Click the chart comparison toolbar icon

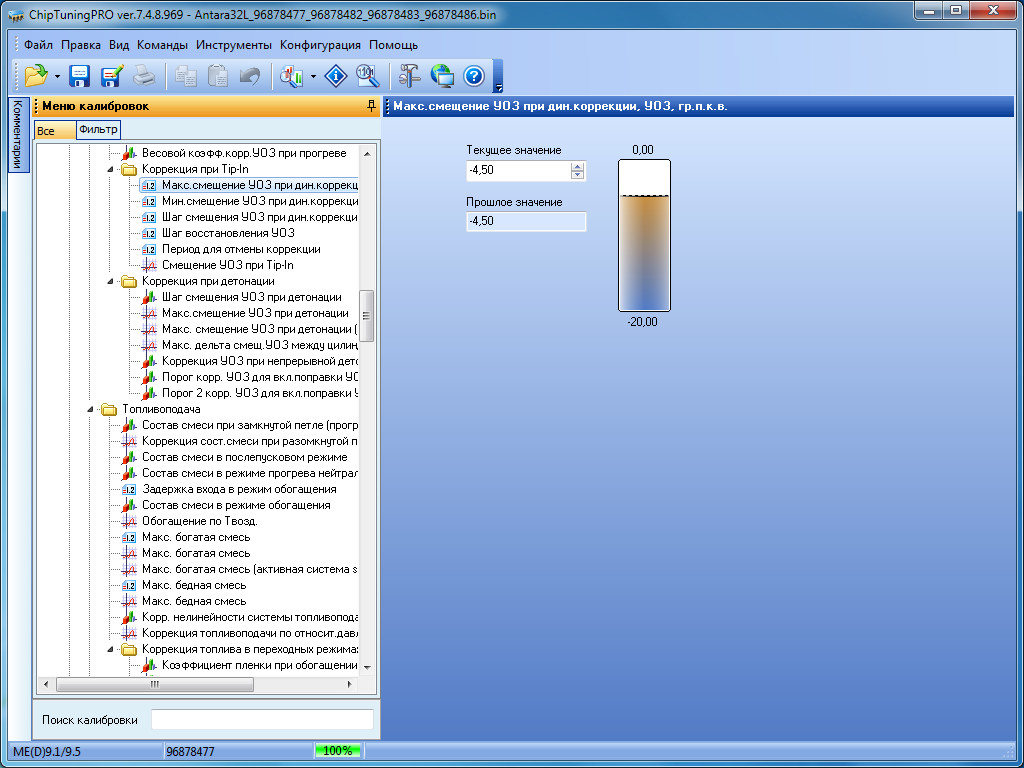[292, 75]
